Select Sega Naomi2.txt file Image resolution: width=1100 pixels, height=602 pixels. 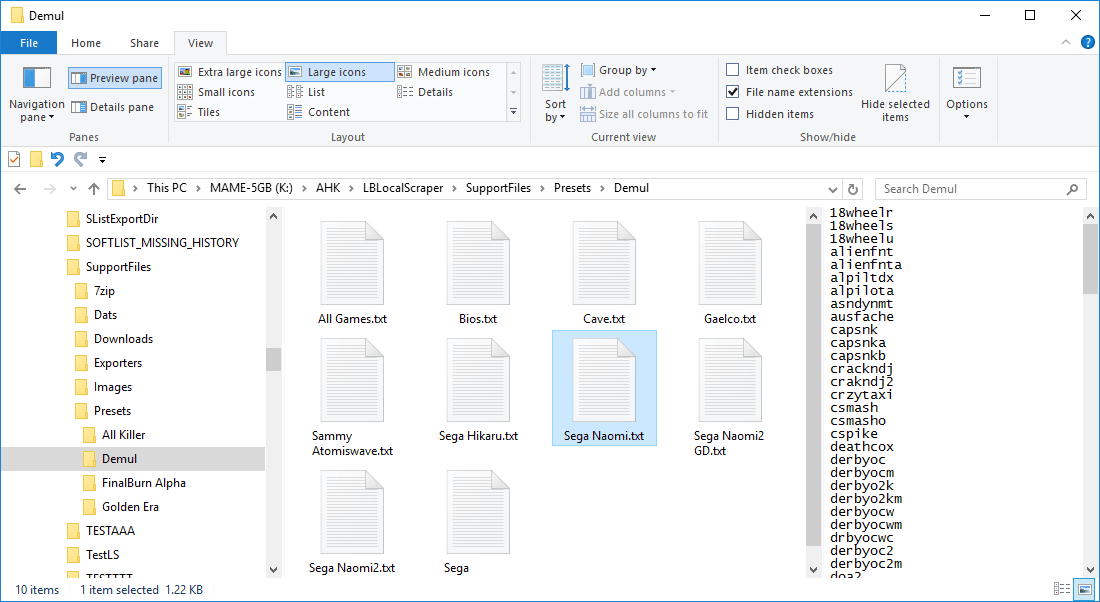pyautogui.click(x=352, y=521)
